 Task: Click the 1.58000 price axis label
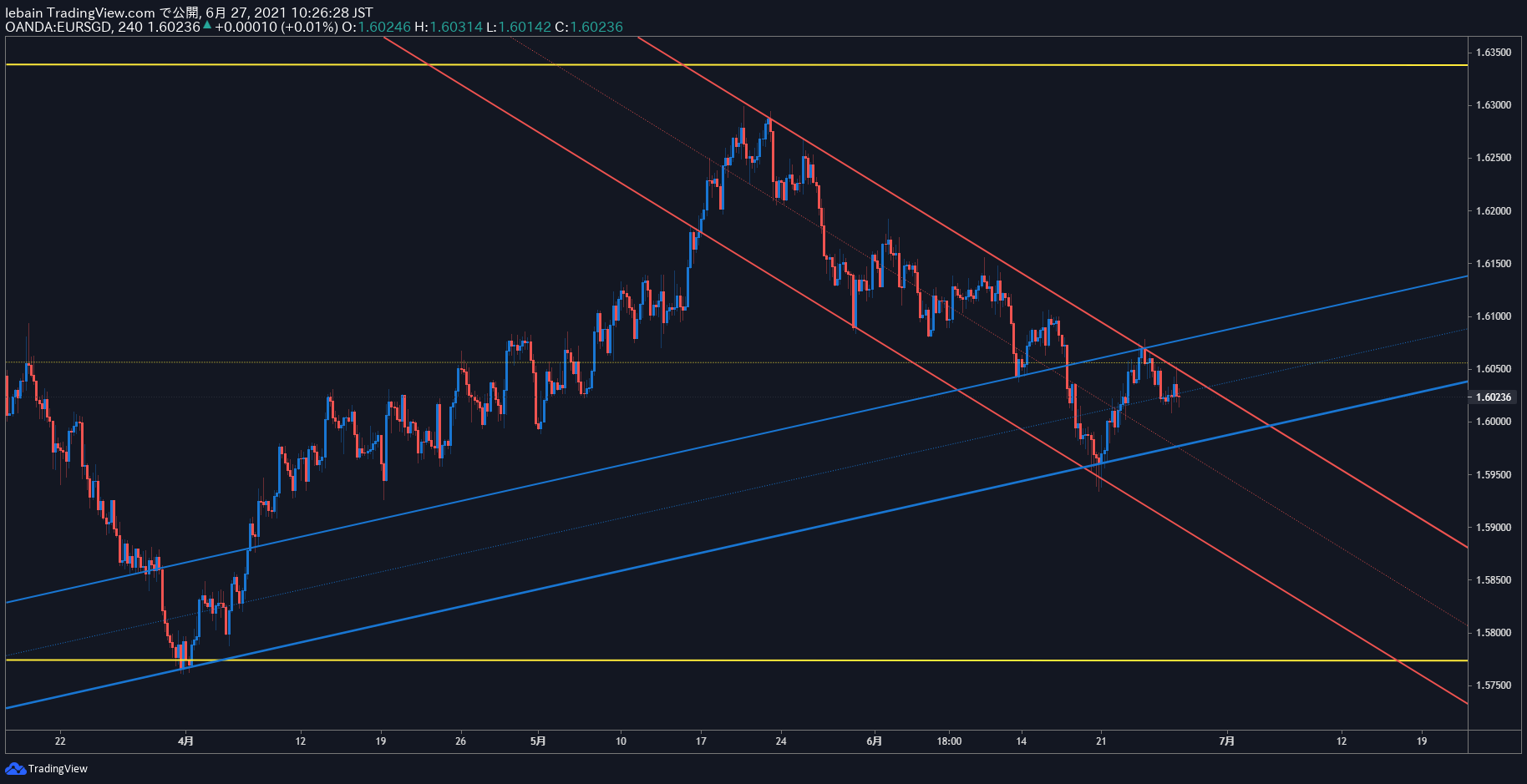[x=1493, y=633]
